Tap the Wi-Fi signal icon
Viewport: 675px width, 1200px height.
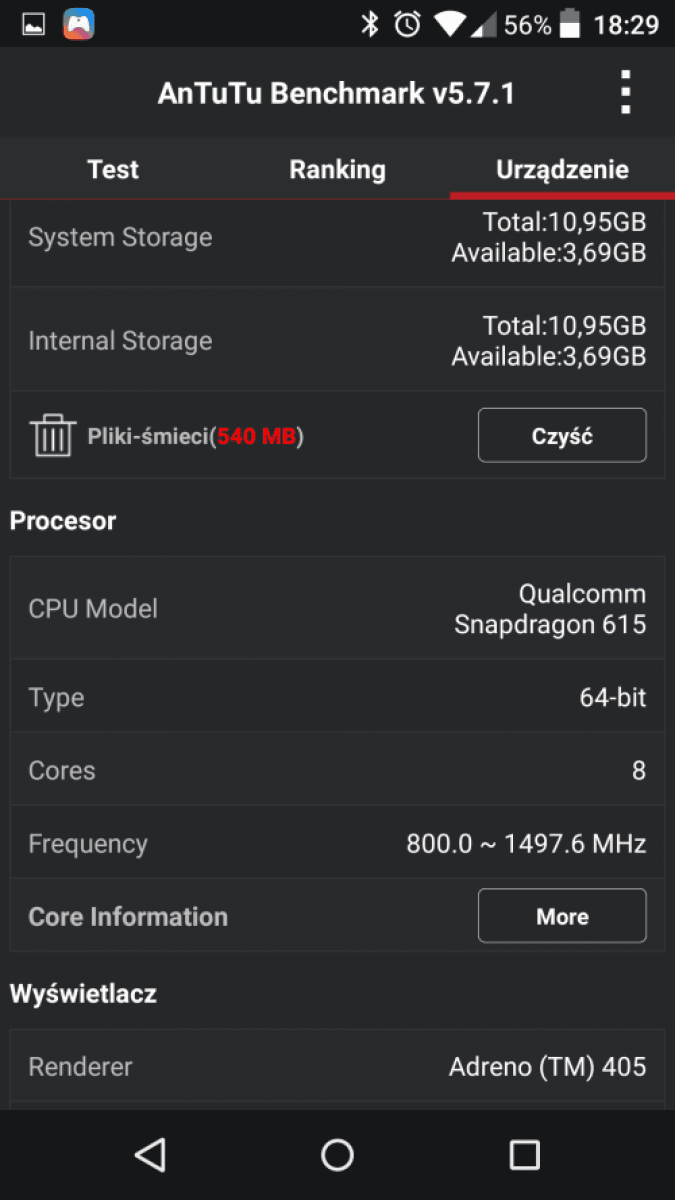click(453, 24)
